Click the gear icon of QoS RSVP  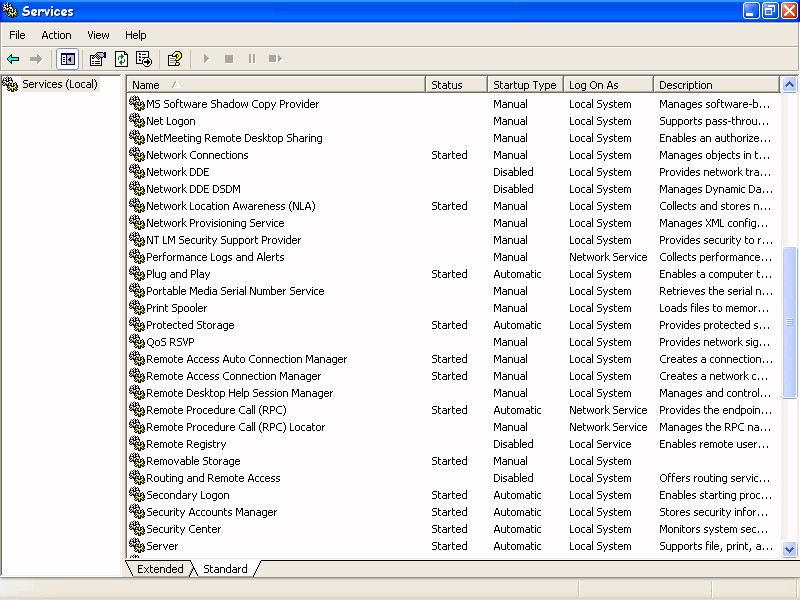137,341
